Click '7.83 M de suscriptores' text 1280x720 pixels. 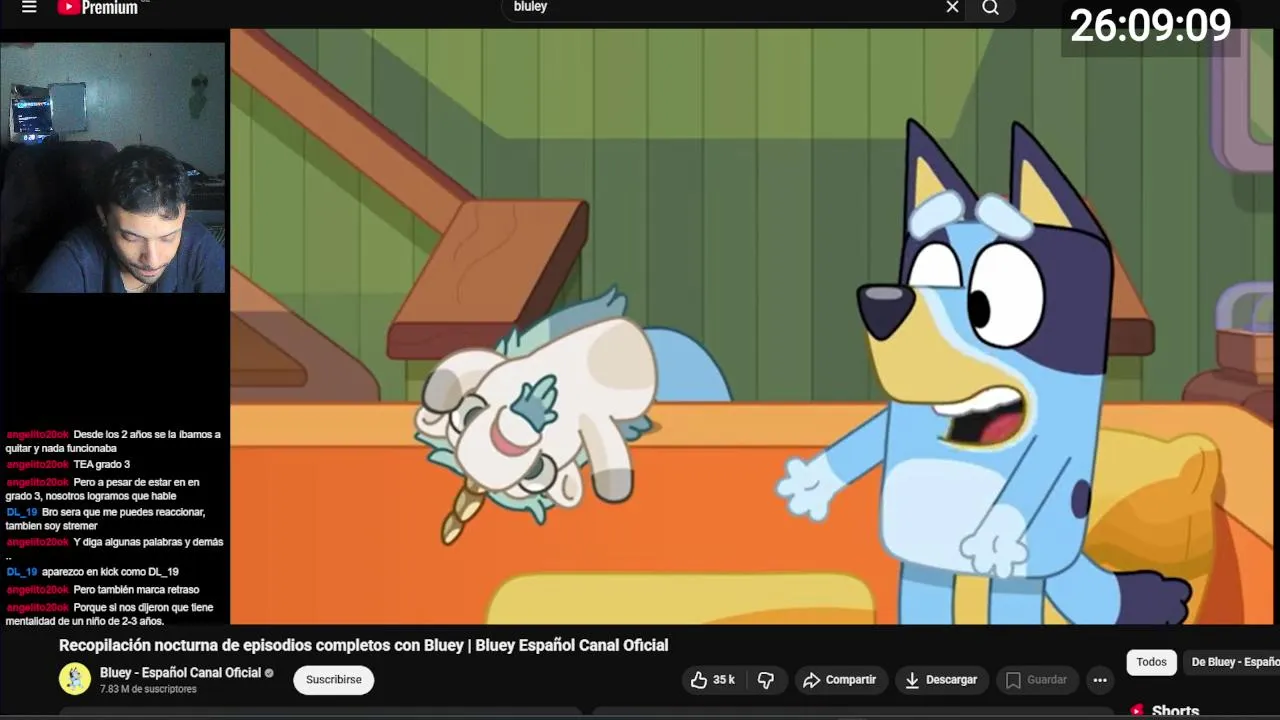pos(148,689)
